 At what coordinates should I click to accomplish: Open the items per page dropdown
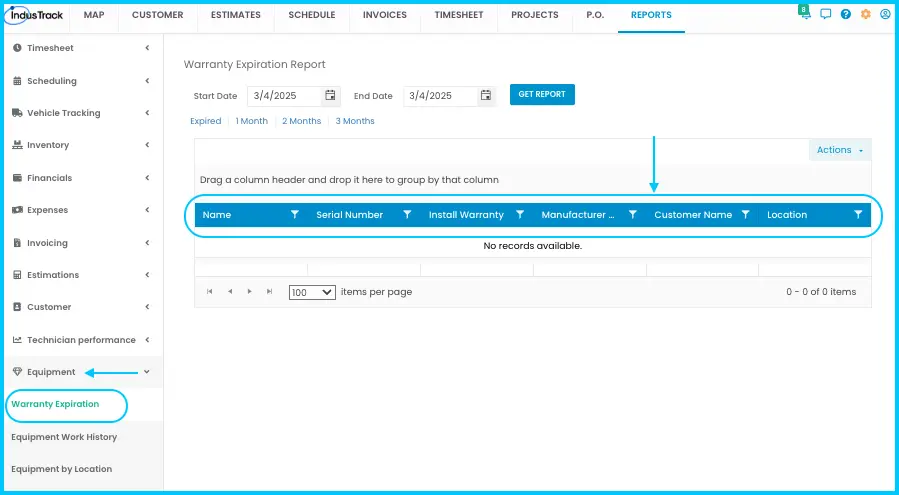(x=312, y=293)
